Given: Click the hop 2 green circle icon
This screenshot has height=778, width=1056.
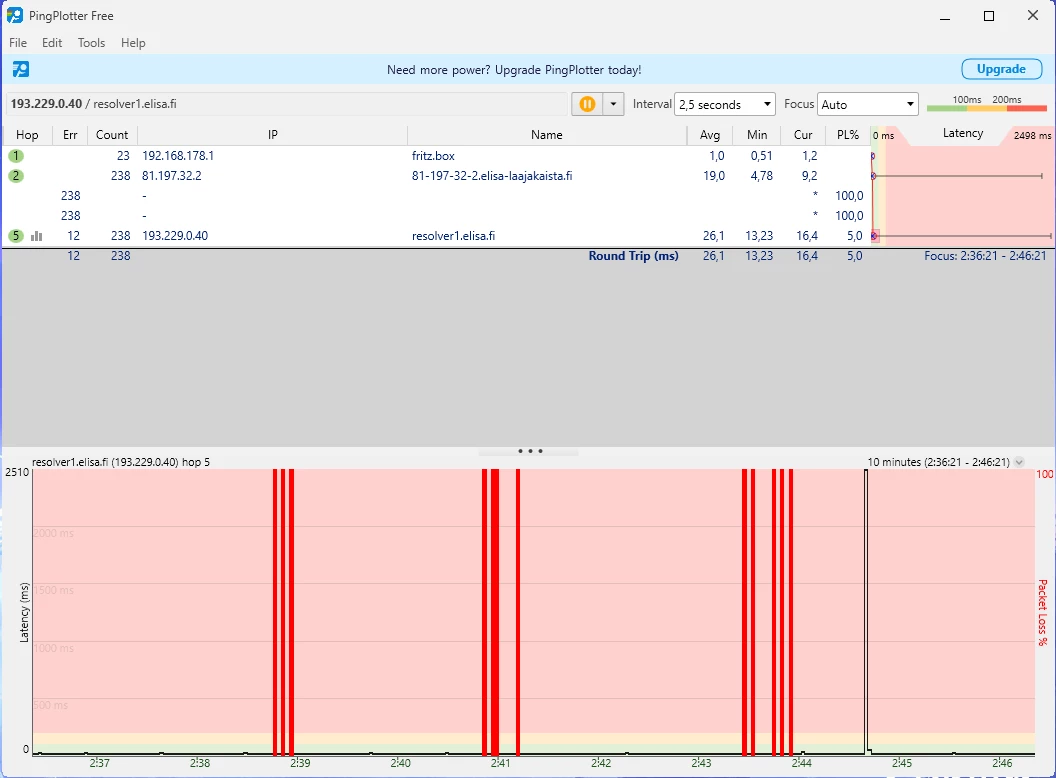Looking at the screenshot, I should click(x=16, y=176).
